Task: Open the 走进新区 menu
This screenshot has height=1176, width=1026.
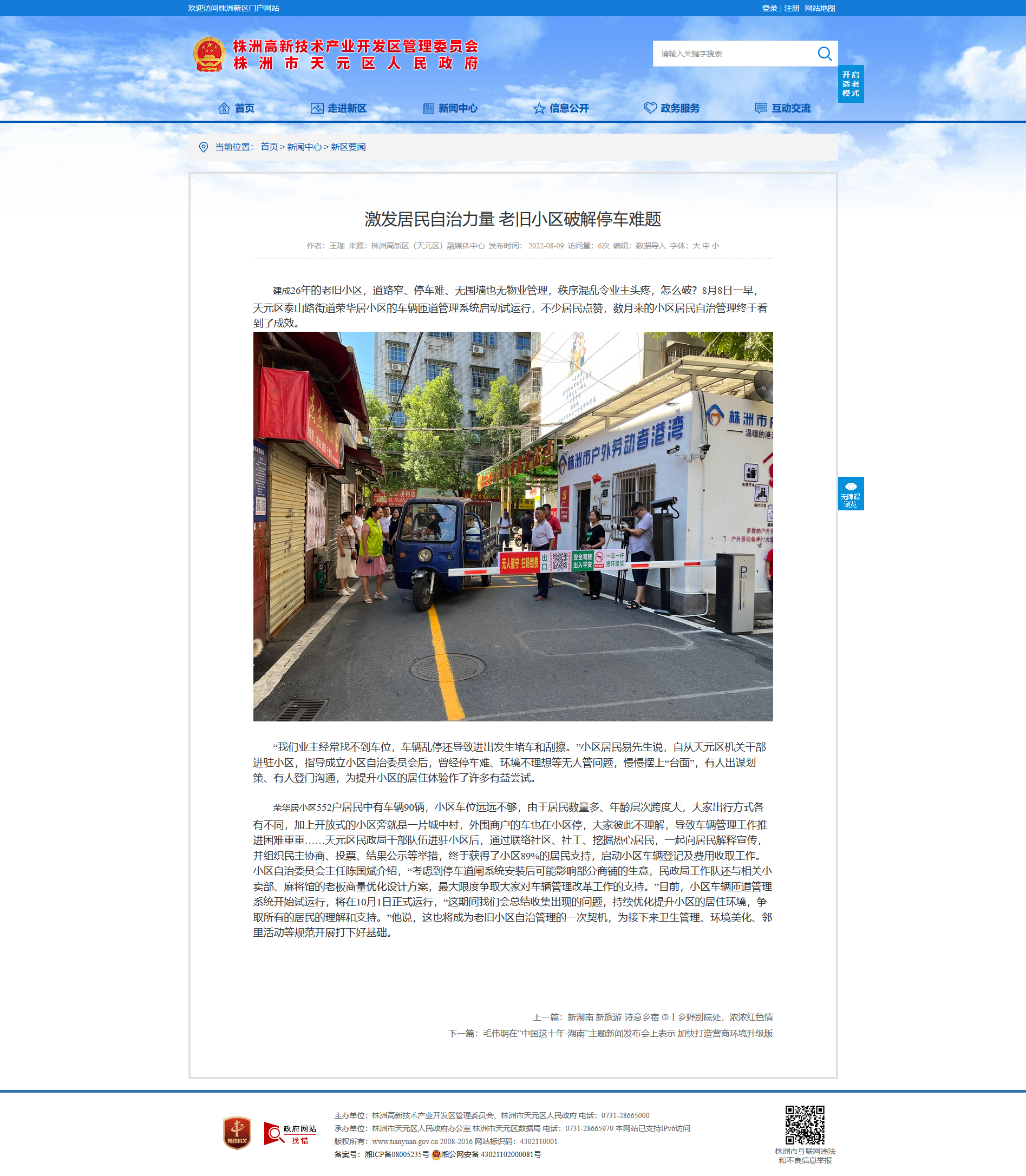Action: click(347, 108)
